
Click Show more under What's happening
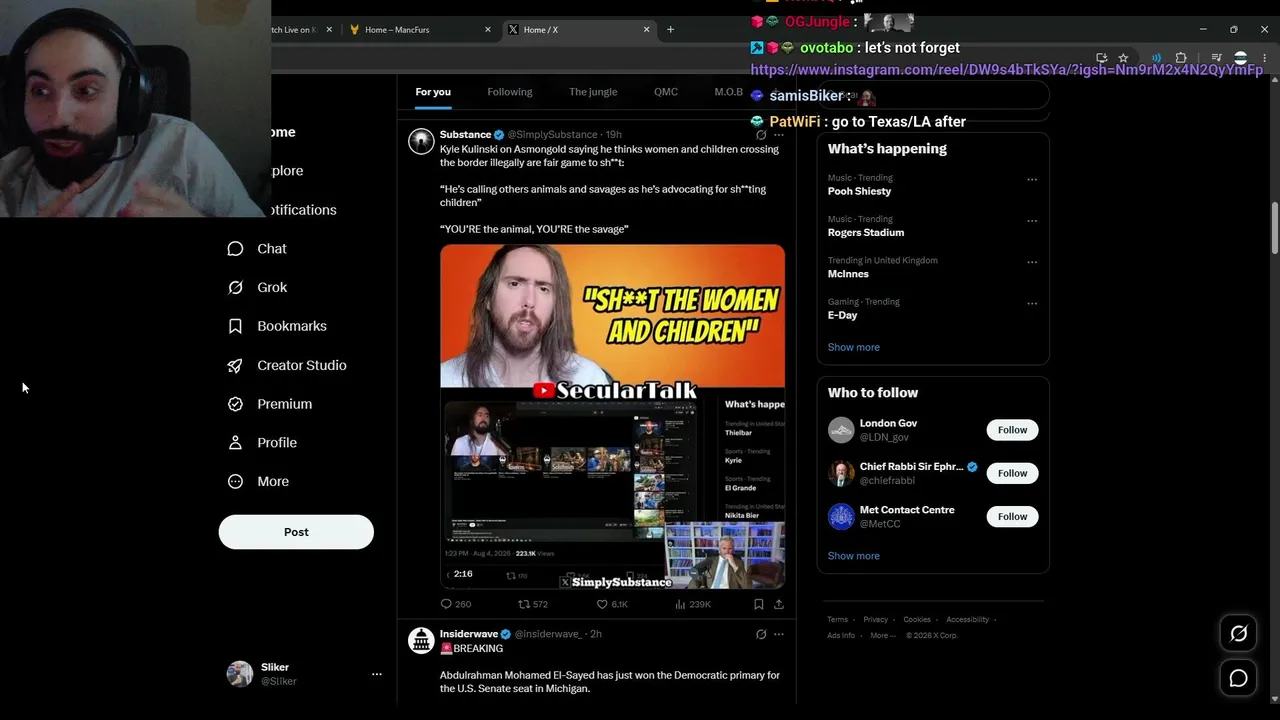coord(854,347)
